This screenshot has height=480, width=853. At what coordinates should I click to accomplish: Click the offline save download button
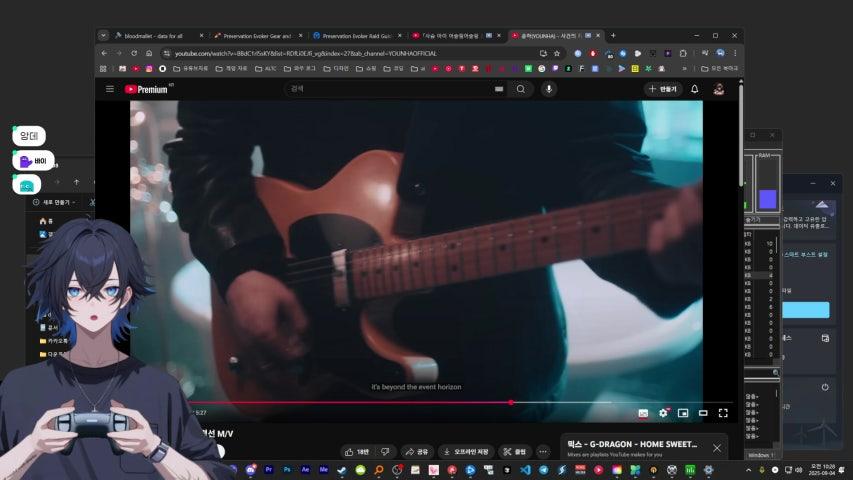(x=466, y=452)
